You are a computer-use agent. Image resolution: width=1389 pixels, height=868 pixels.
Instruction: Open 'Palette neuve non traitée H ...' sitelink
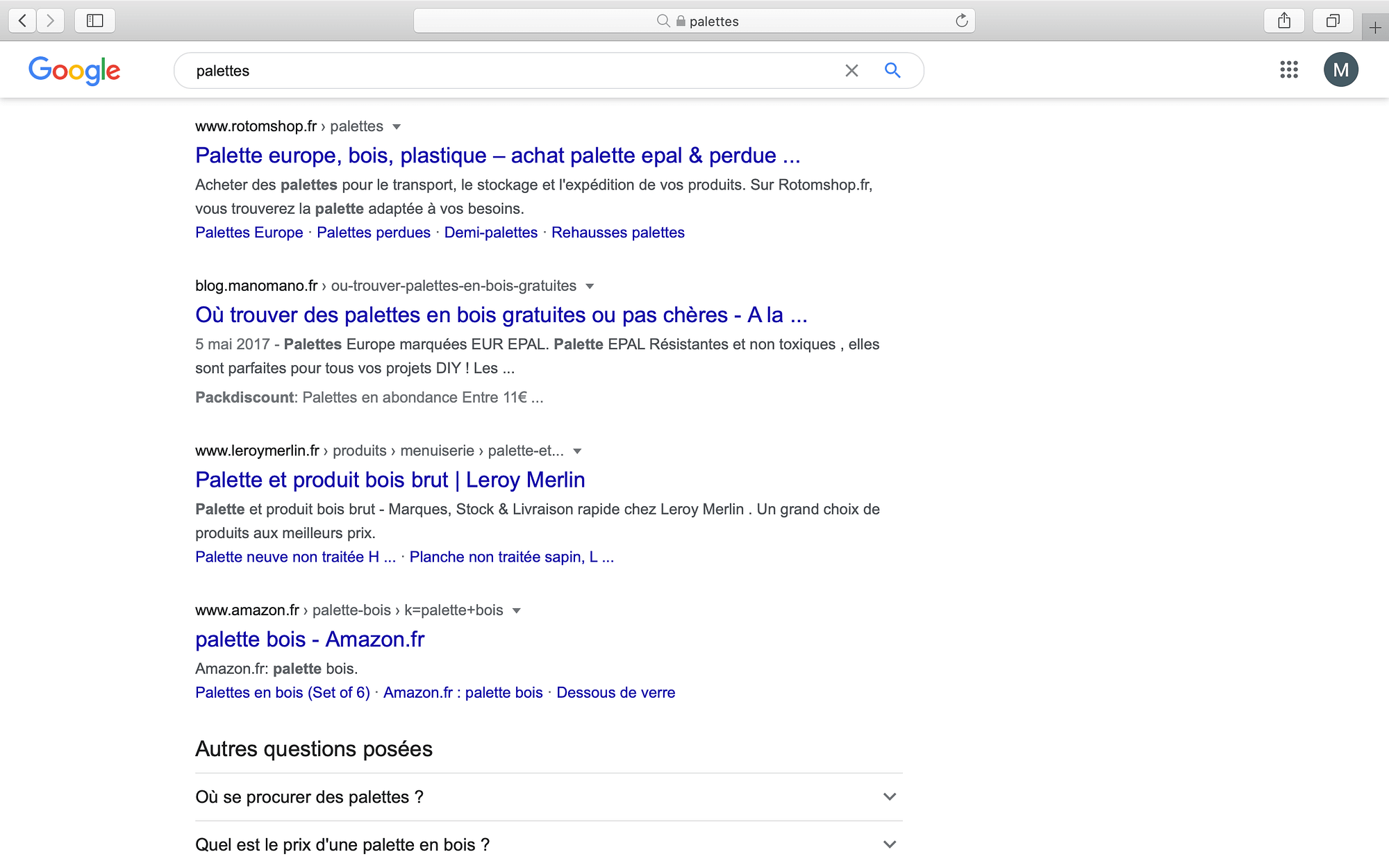(295, 557)
